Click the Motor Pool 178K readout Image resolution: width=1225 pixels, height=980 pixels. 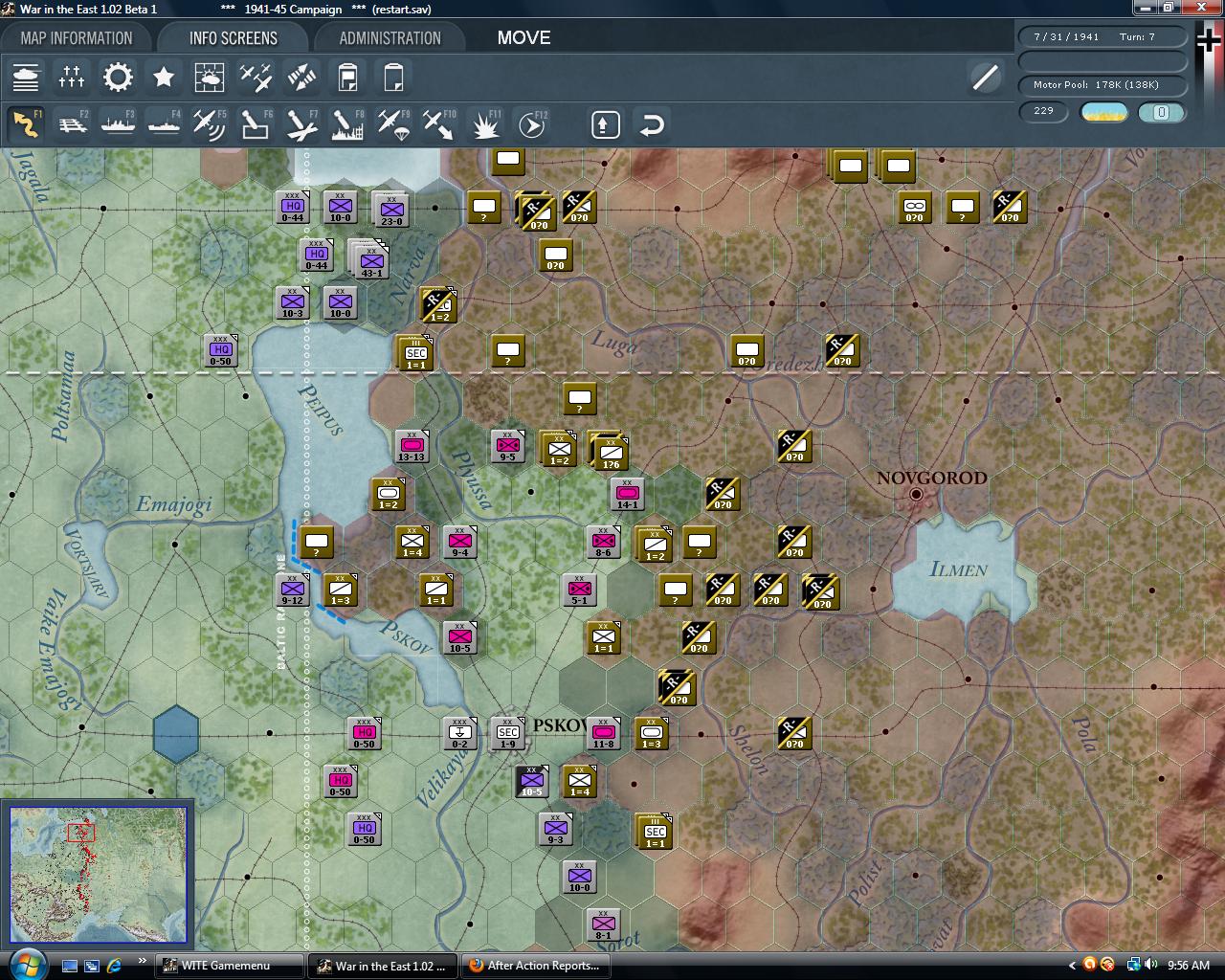click(x=1102, y=85)
